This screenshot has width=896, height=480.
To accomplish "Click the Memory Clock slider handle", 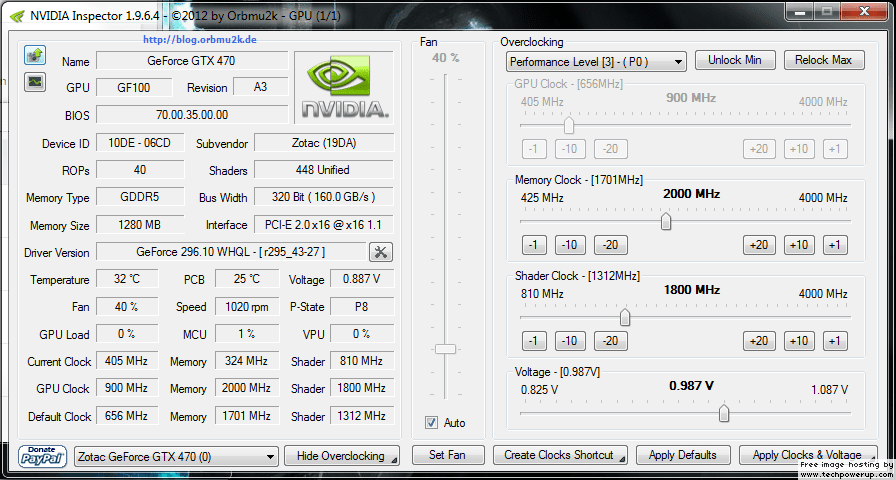I will (x=666, y=221).
